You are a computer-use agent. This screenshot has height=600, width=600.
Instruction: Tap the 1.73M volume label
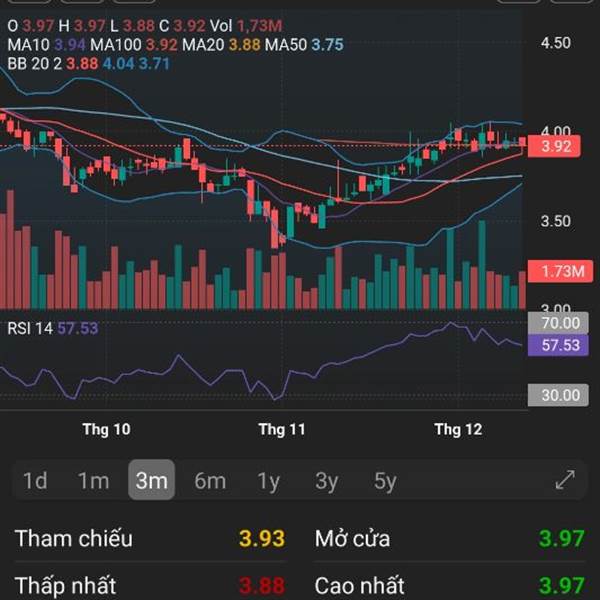(560, 271)
